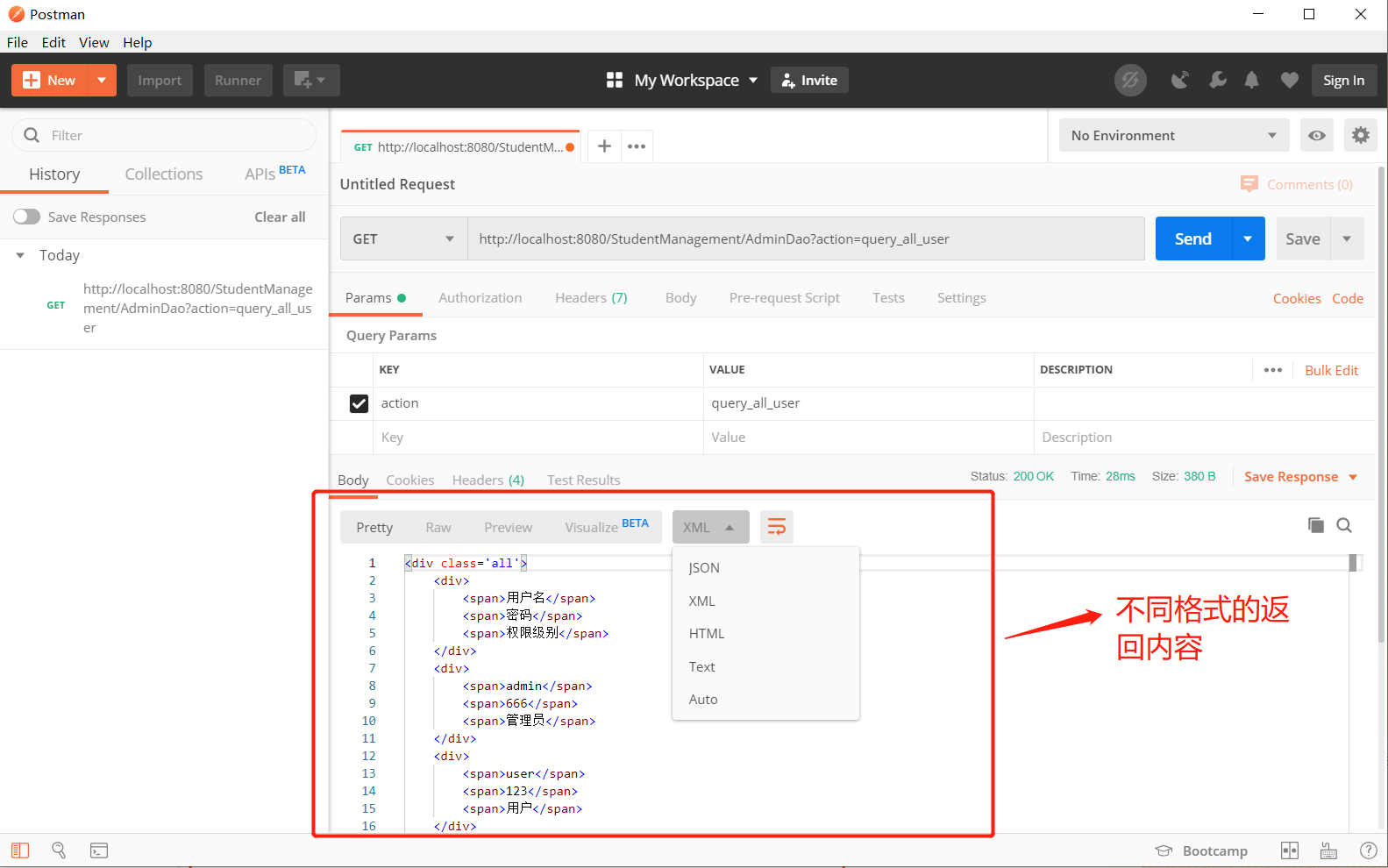Open the Authorization request tab
Image resolution: width=1388 pixels, height=868 pixels.
(x=480, y=298)
